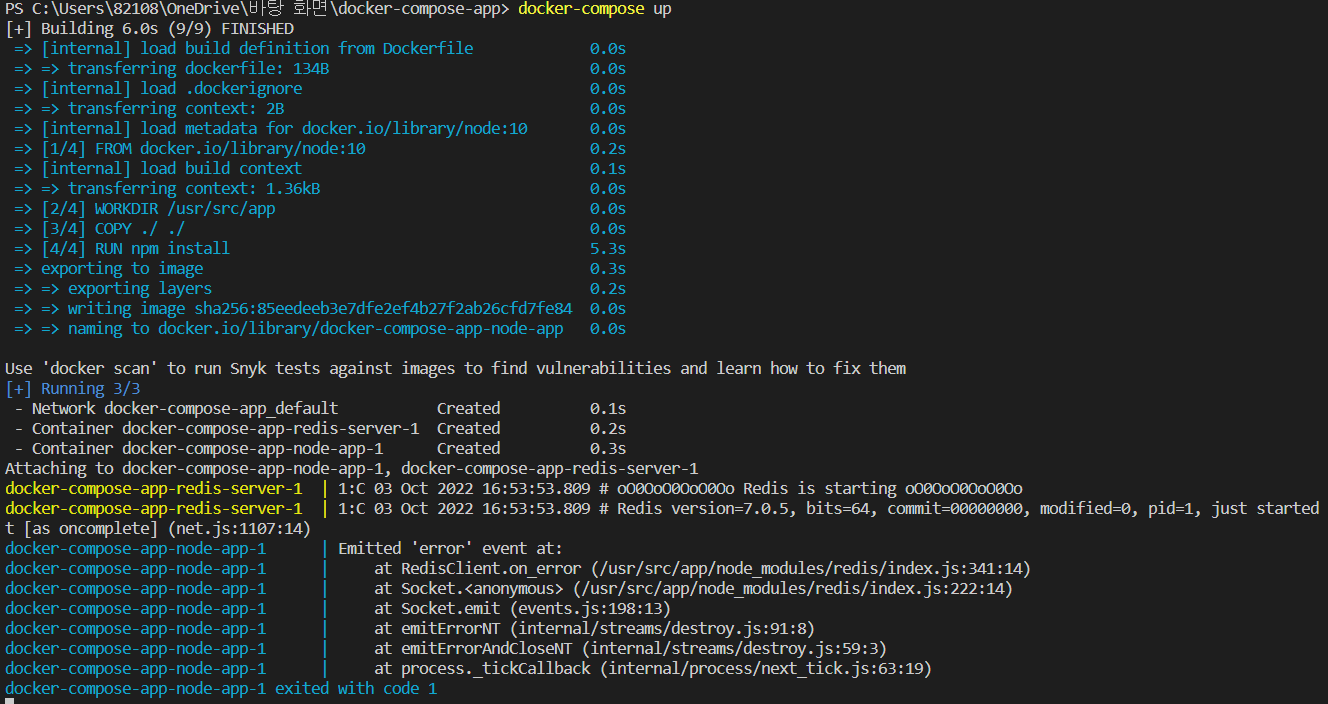Click 'naming to docker.io/library/docker-compose-app-node-app' line

coord(320,329)
